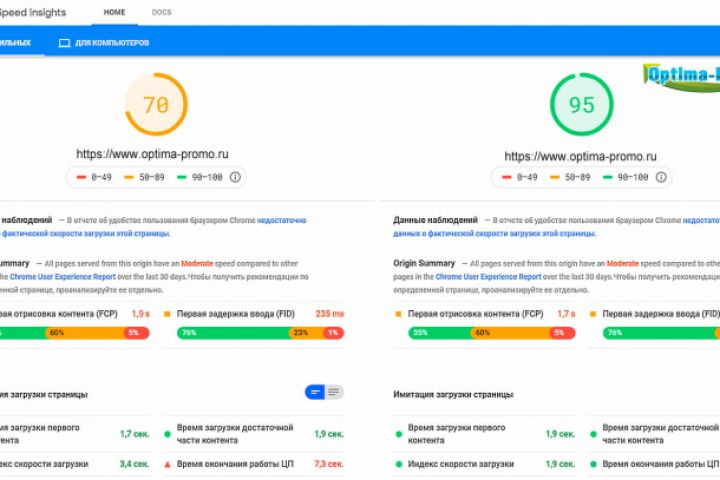
Task: Click the '3,4 сек.' speed index value
Action: tap(135, 464)
